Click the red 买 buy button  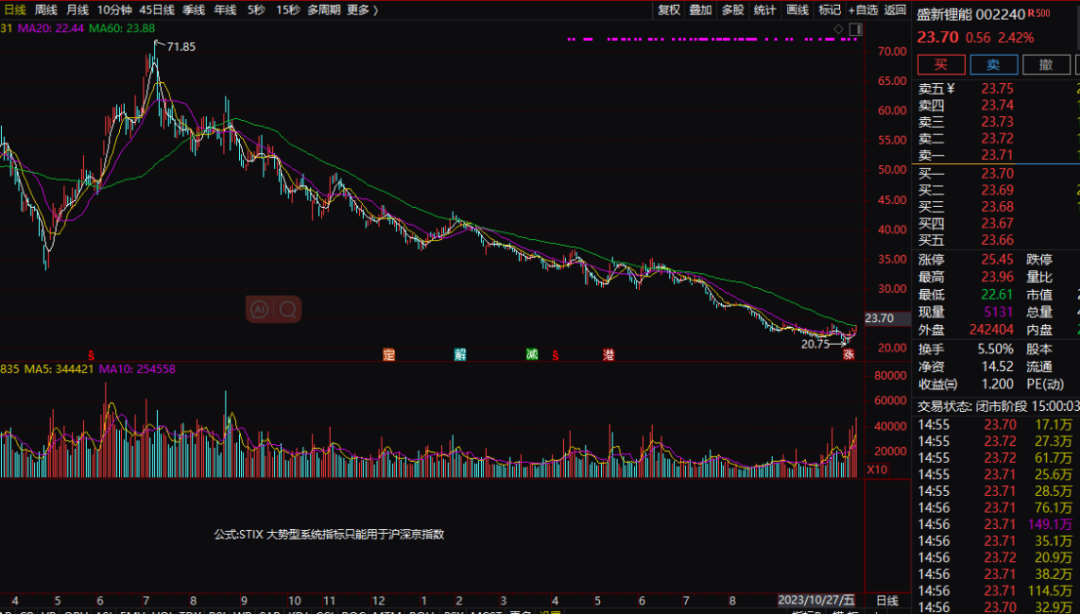(941, 65)
